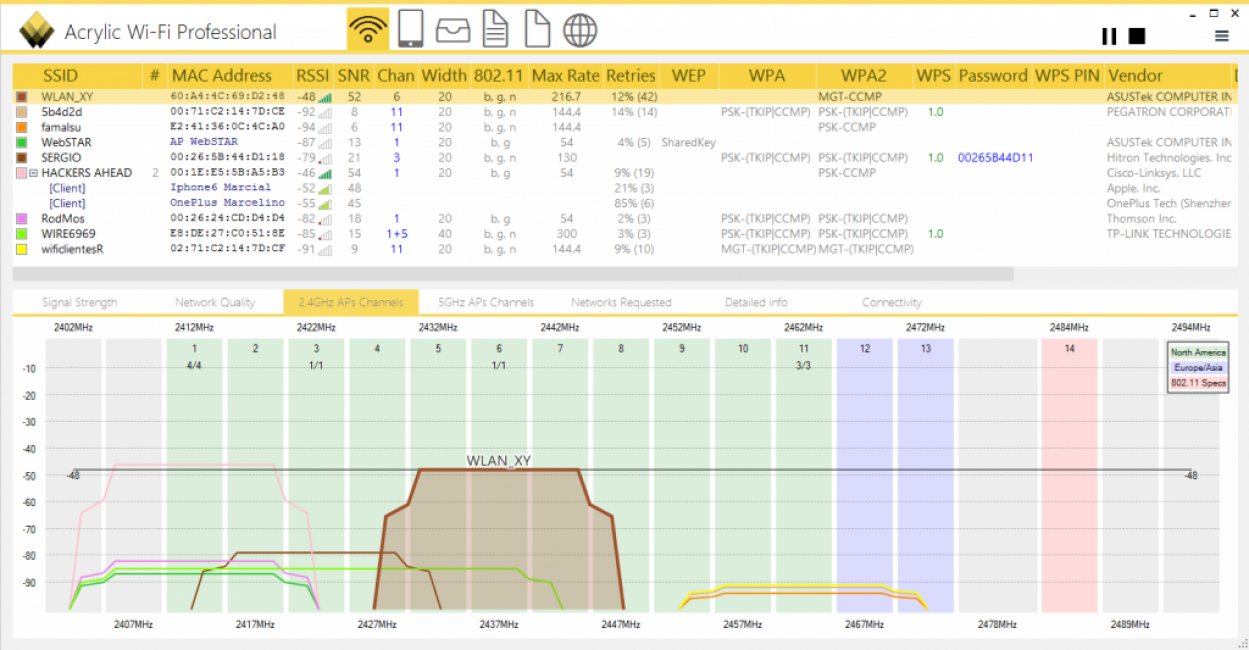Click MAC address 00:26:24:CD:D4:D4
Screen dimensions: 1249x650
point(227,218)
